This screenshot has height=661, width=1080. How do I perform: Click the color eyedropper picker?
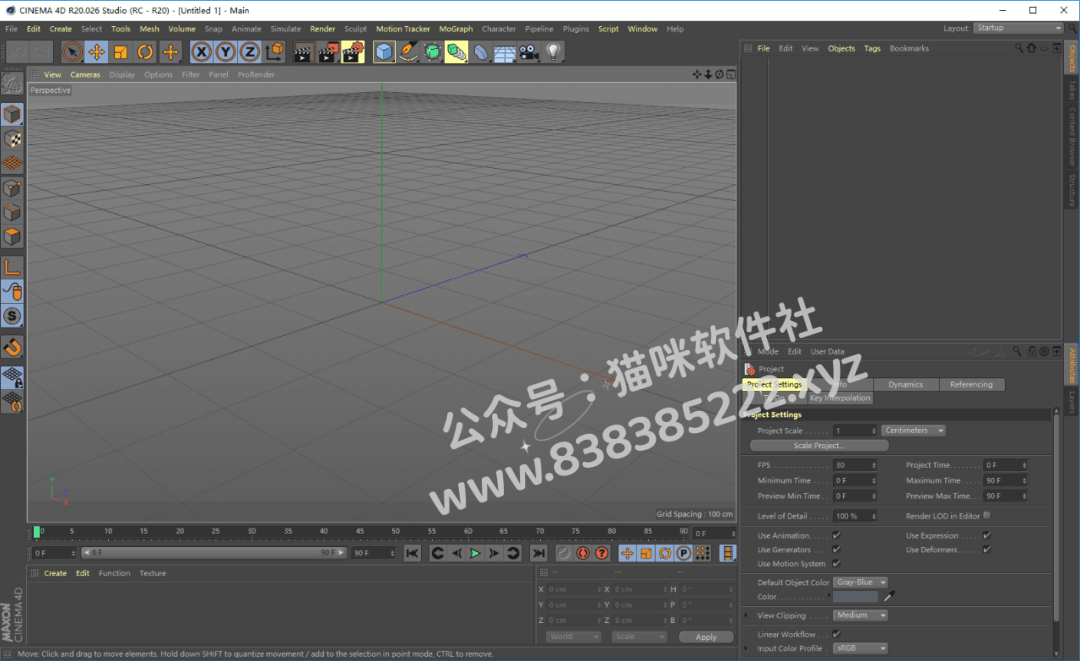click(x=889, y=596)
